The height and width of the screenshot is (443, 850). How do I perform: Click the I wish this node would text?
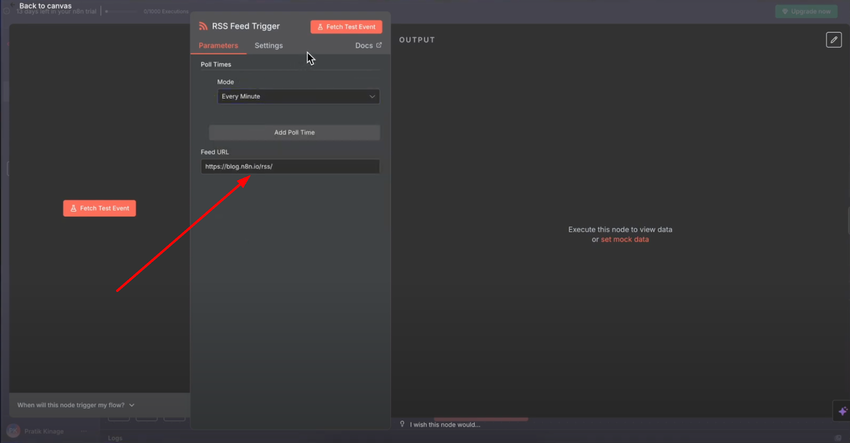coord(445,425)
